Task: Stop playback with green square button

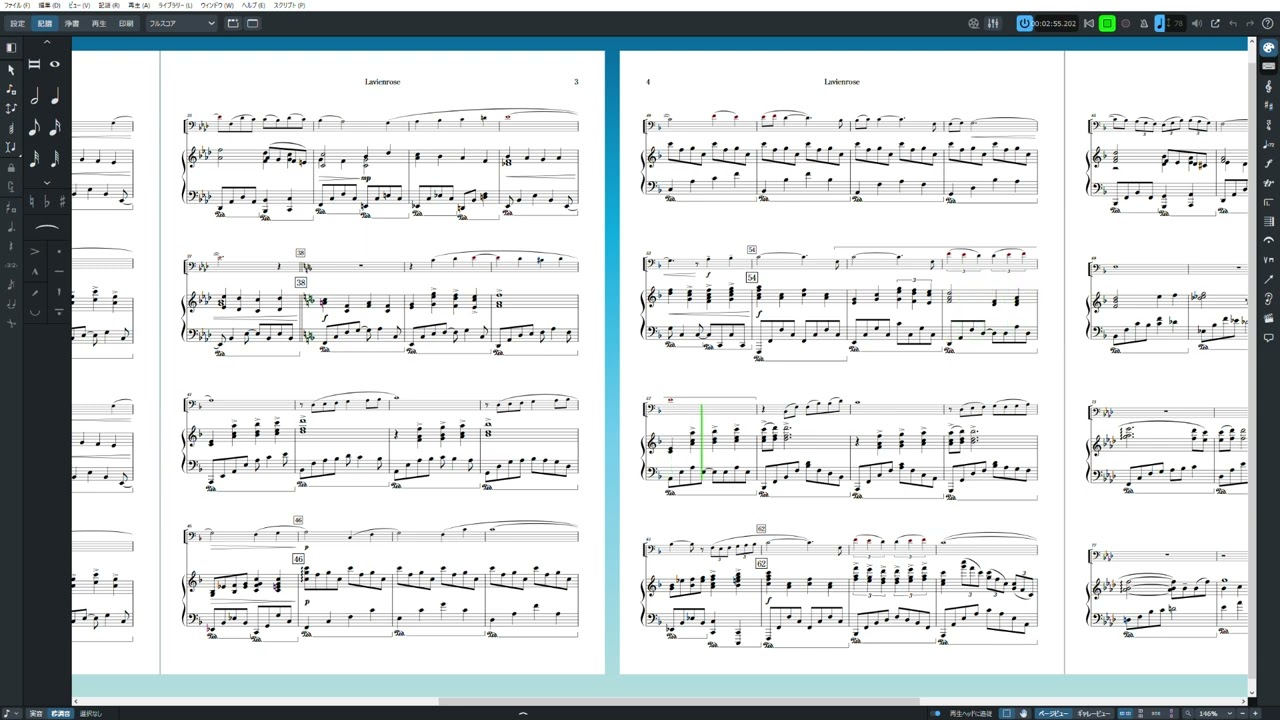Action: pyautogui.click(x=1107, y=23)
